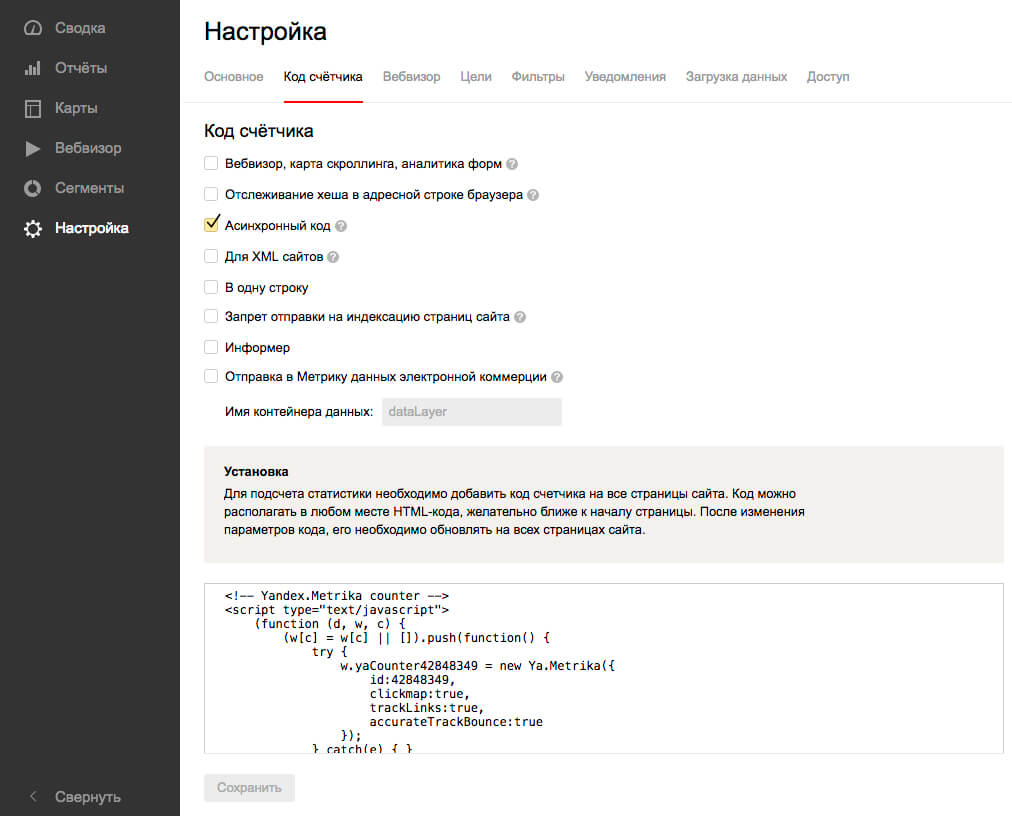
Task: Check the В одну строку option
Action: (x=211, y=287)
